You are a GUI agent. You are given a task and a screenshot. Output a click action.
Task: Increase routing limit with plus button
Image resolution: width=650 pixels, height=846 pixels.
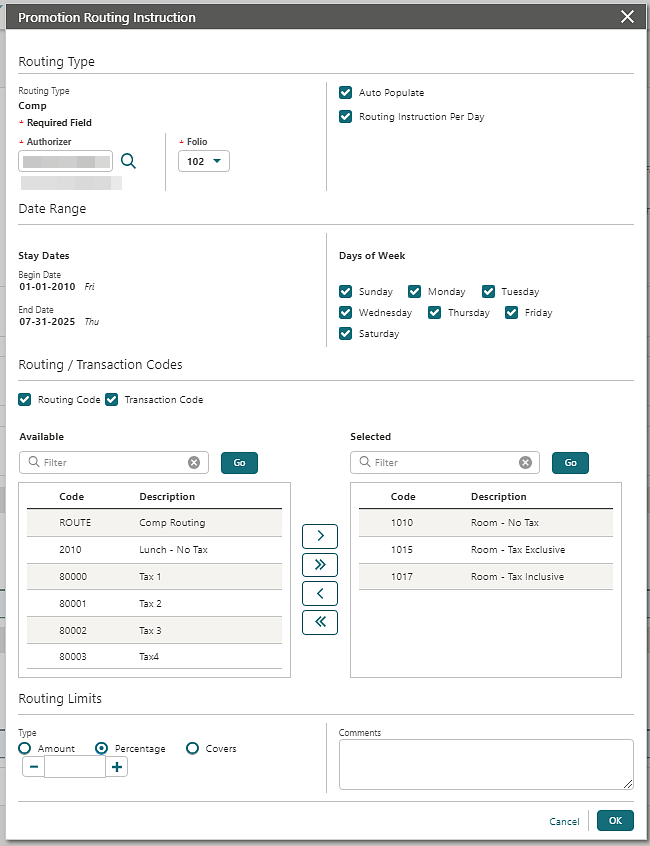tap(117, 767)
